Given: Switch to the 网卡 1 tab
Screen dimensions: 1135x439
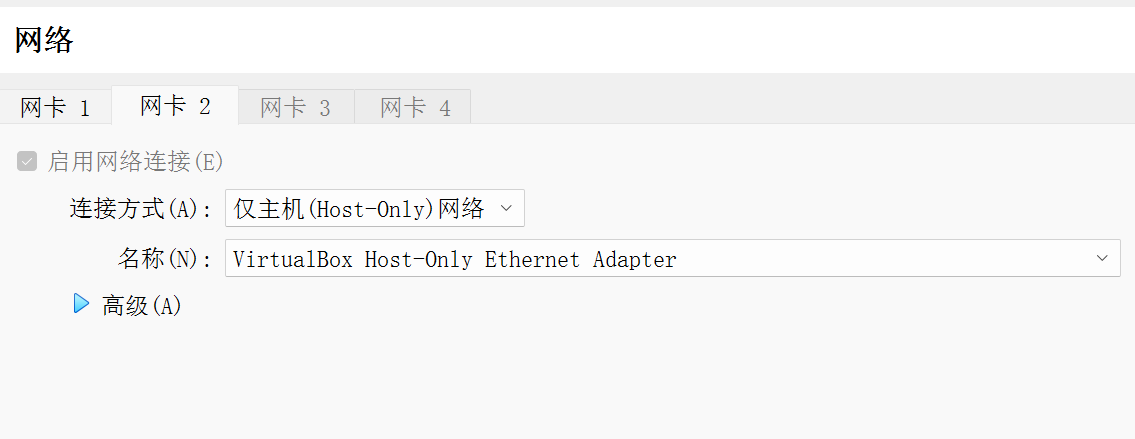Looking at the screenshot, I should [x=55, y=107].
